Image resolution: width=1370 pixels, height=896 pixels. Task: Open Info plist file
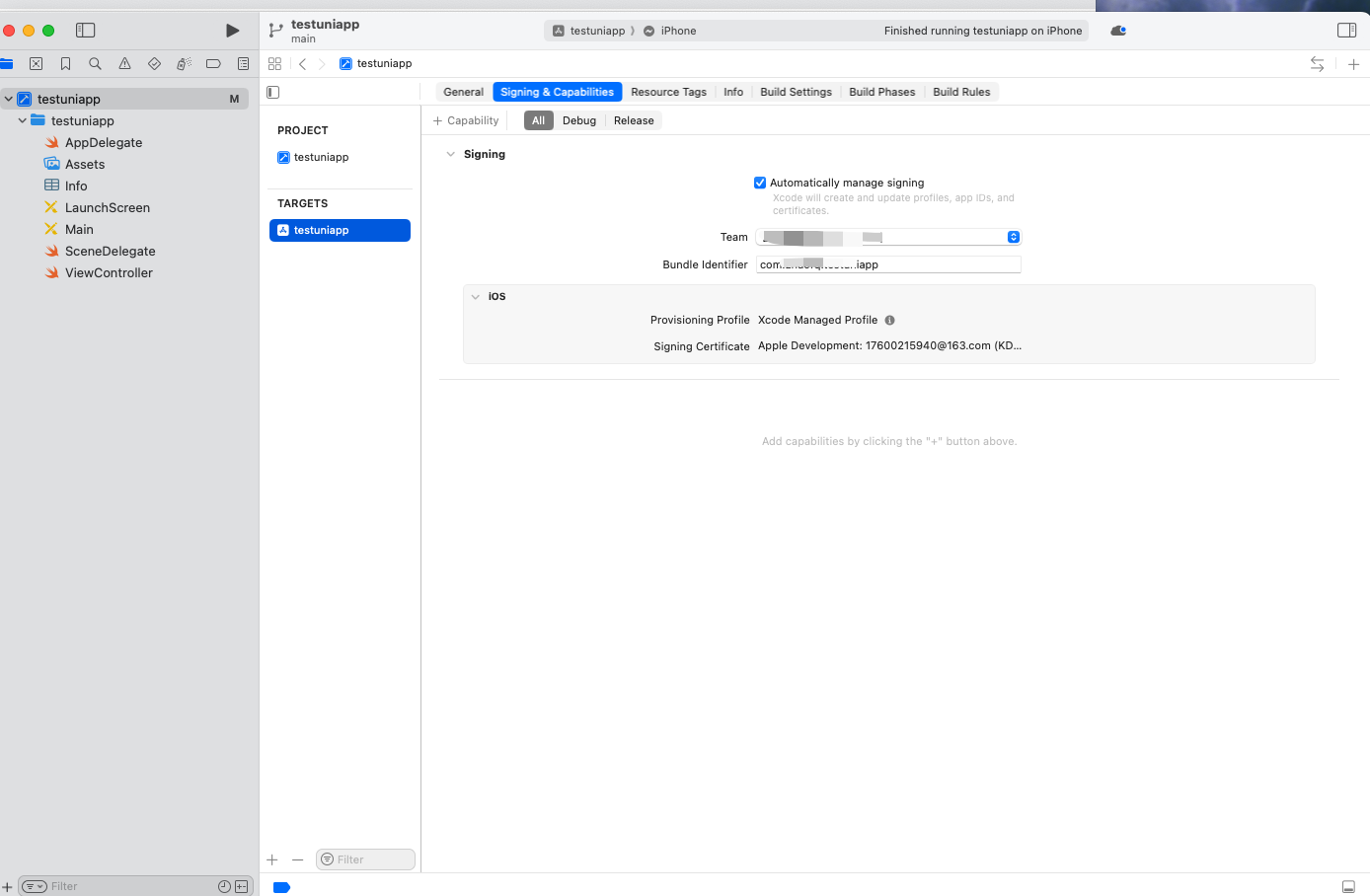tap(76, 186)
